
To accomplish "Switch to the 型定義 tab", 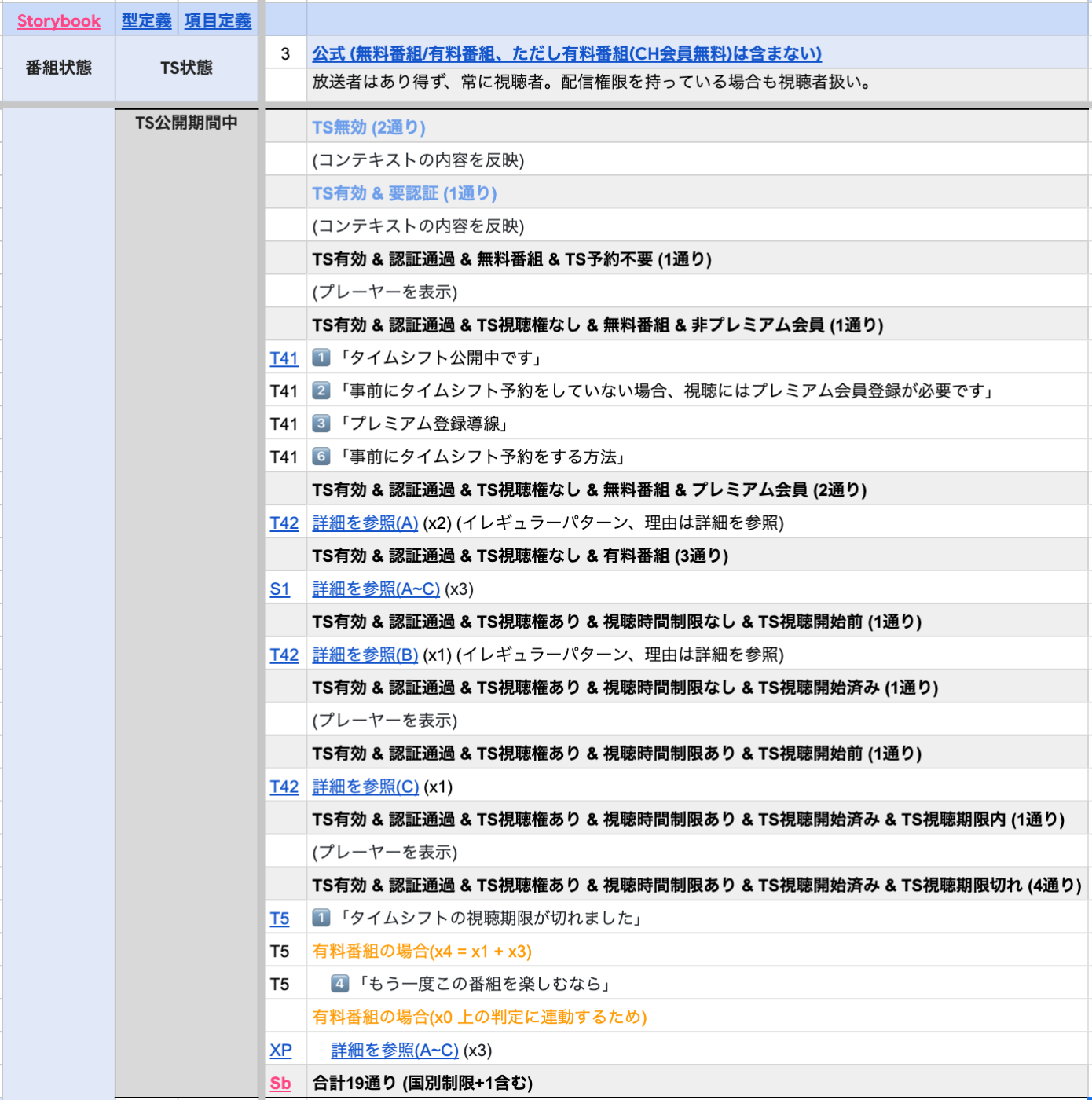I will (x=147, y=22).
